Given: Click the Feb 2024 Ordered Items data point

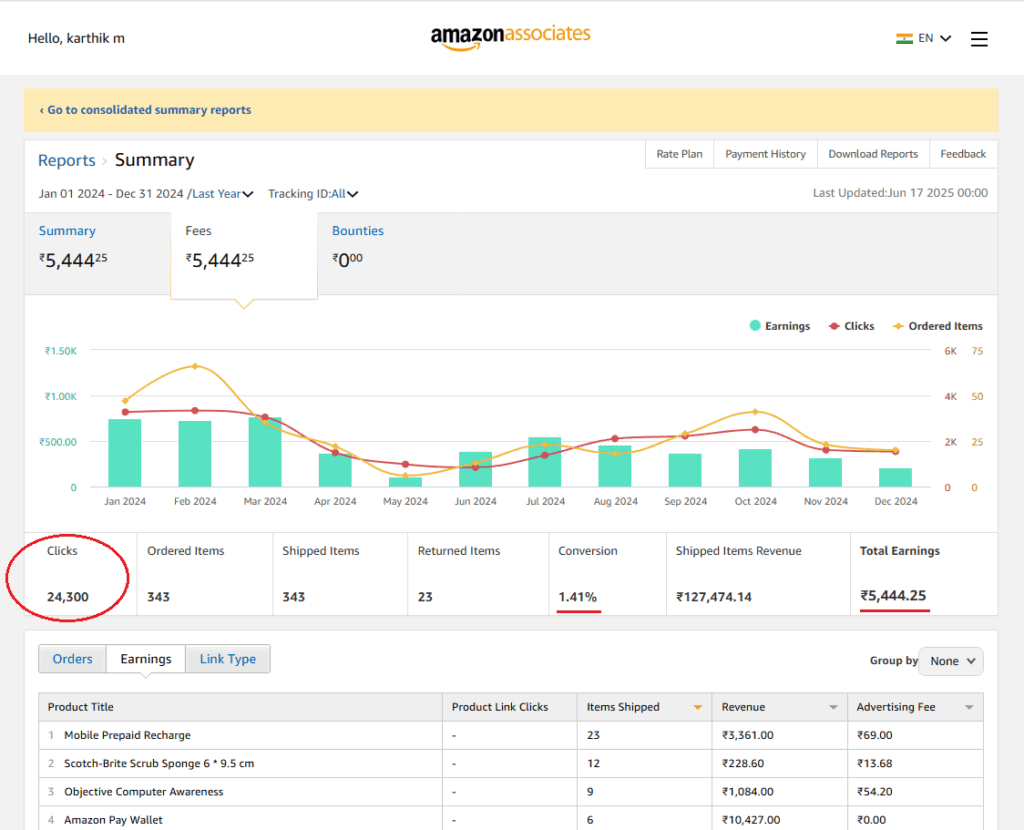Looking at the screenshot, I should pyautogui.click(x=195, y=366).
